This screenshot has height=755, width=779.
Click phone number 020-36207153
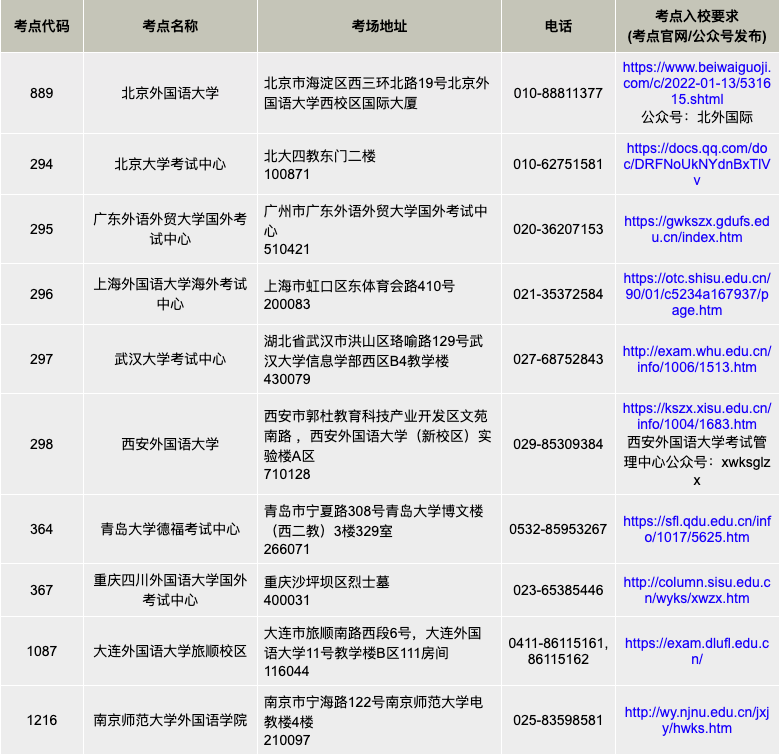(558, 229)
